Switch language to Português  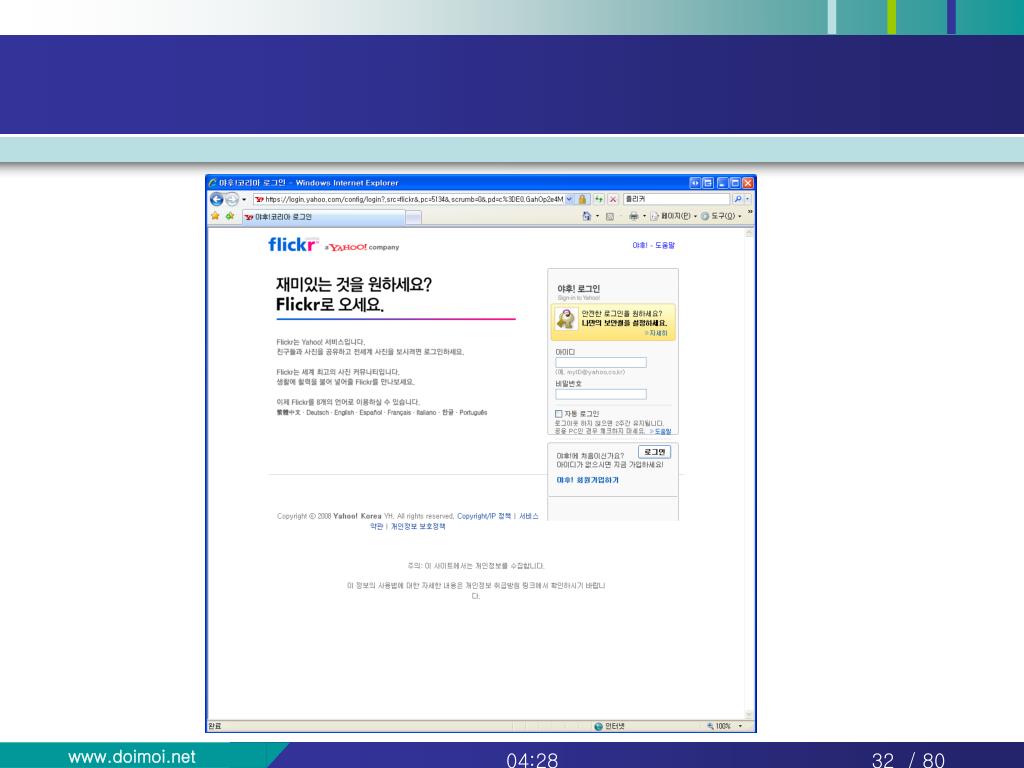473,413
